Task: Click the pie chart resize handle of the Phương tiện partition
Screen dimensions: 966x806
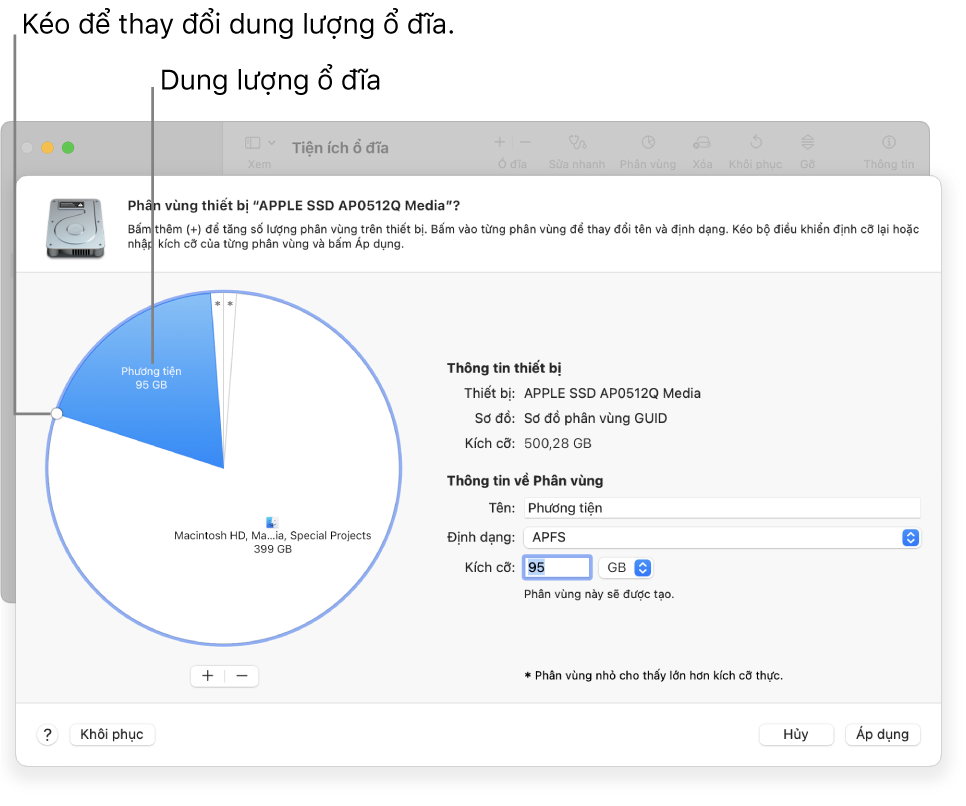Action: point(57,413)
